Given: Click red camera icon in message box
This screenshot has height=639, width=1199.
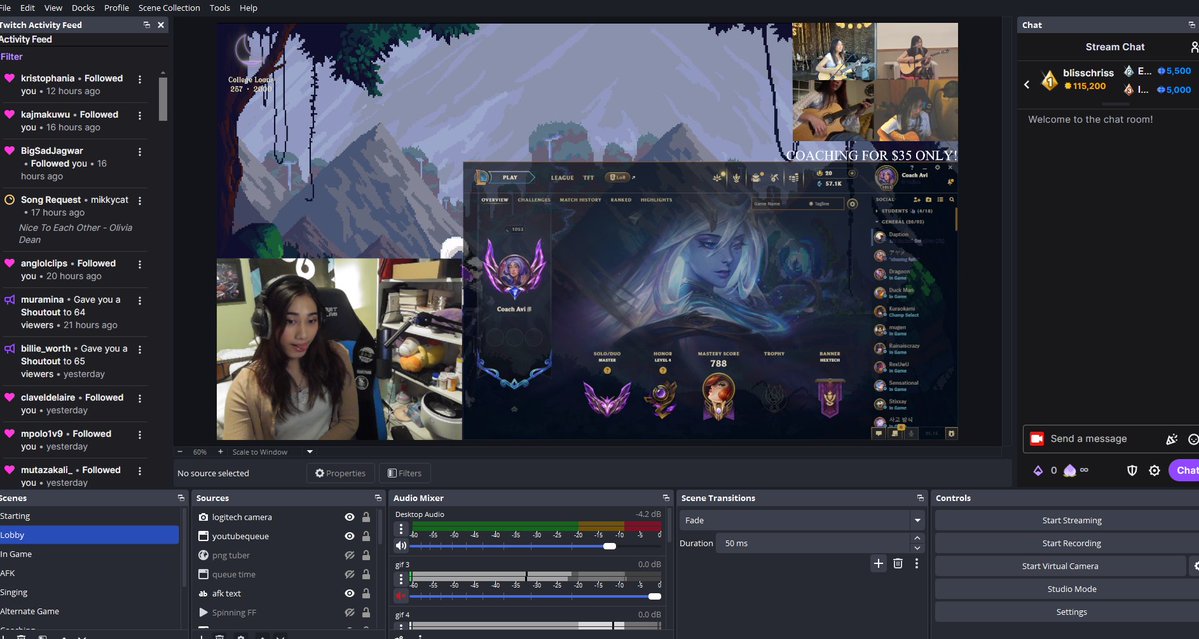Looking at the screenshot, I should [x=1037, y=439].
